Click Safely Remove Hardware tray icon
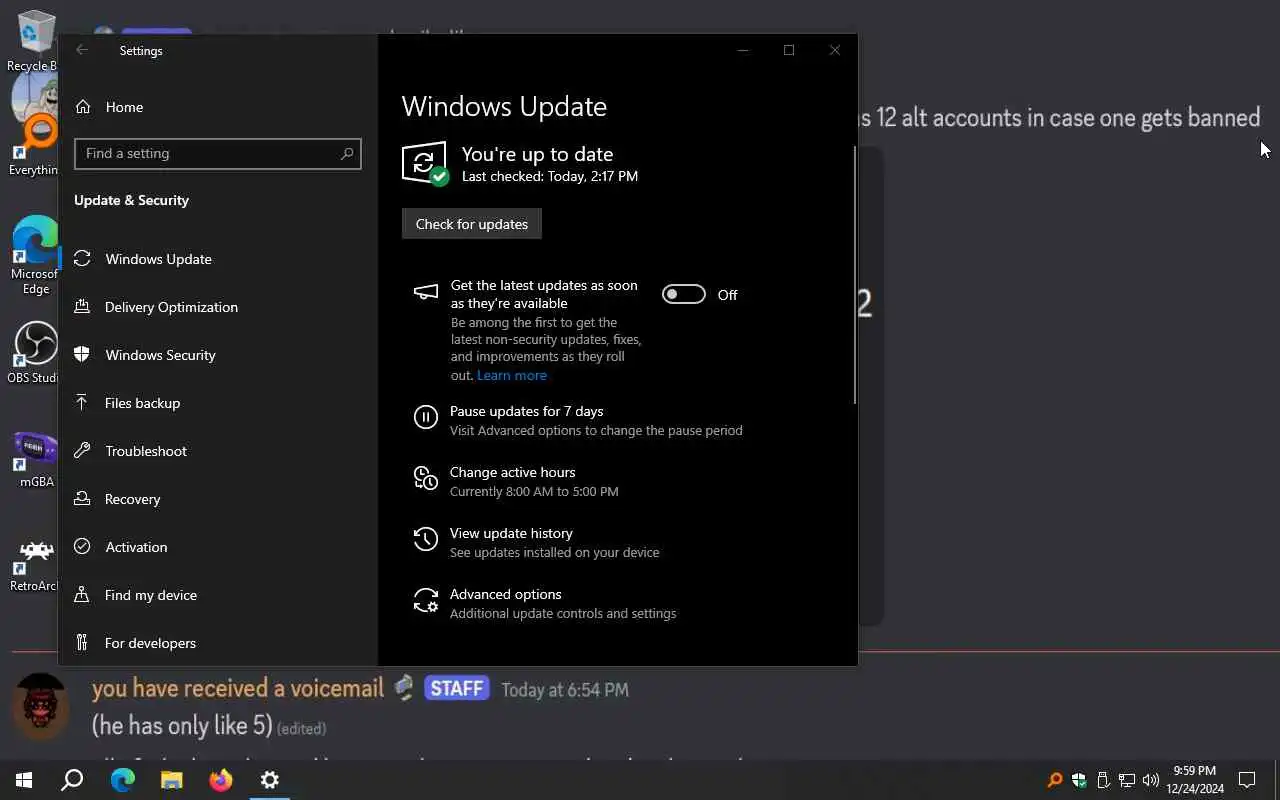The width and height of the screenshot is (1280, 800). (1103, 780)
